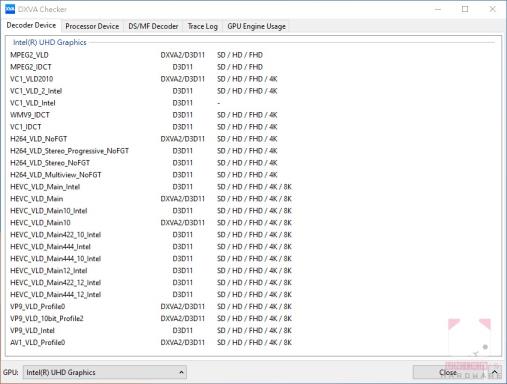Select the VP9_VLD_10bit_Profile2 entry
The image size is (507, 384).
[x=47, y=319]
